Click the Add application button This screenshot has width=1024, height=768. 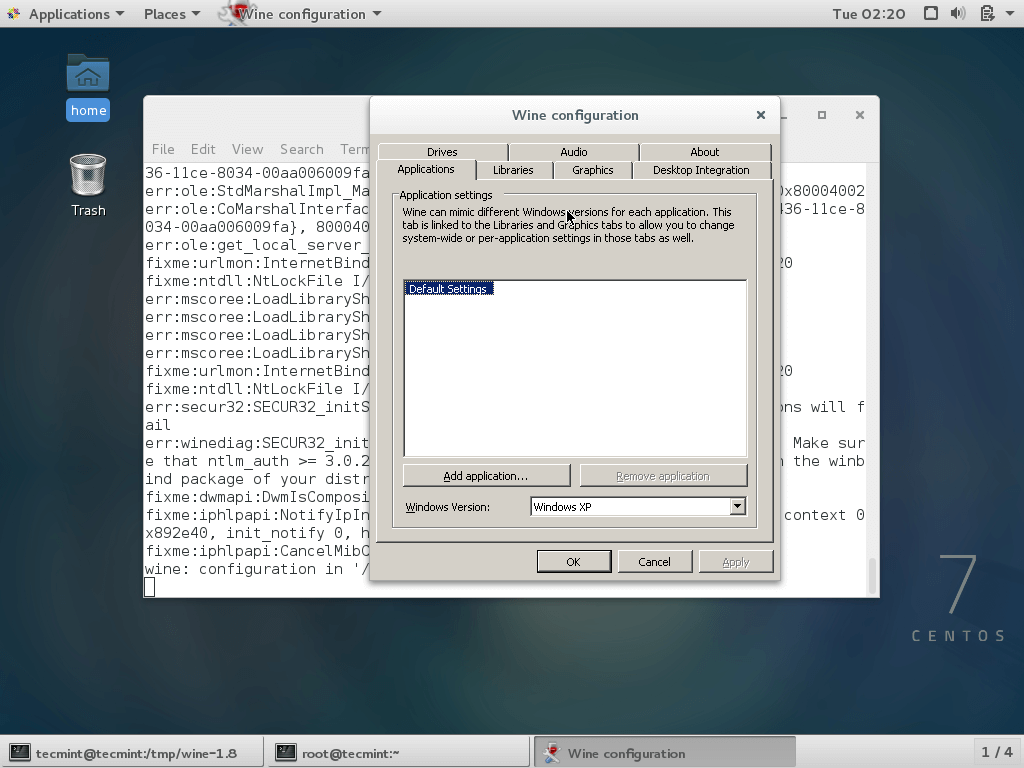click(x=486, y=476)
